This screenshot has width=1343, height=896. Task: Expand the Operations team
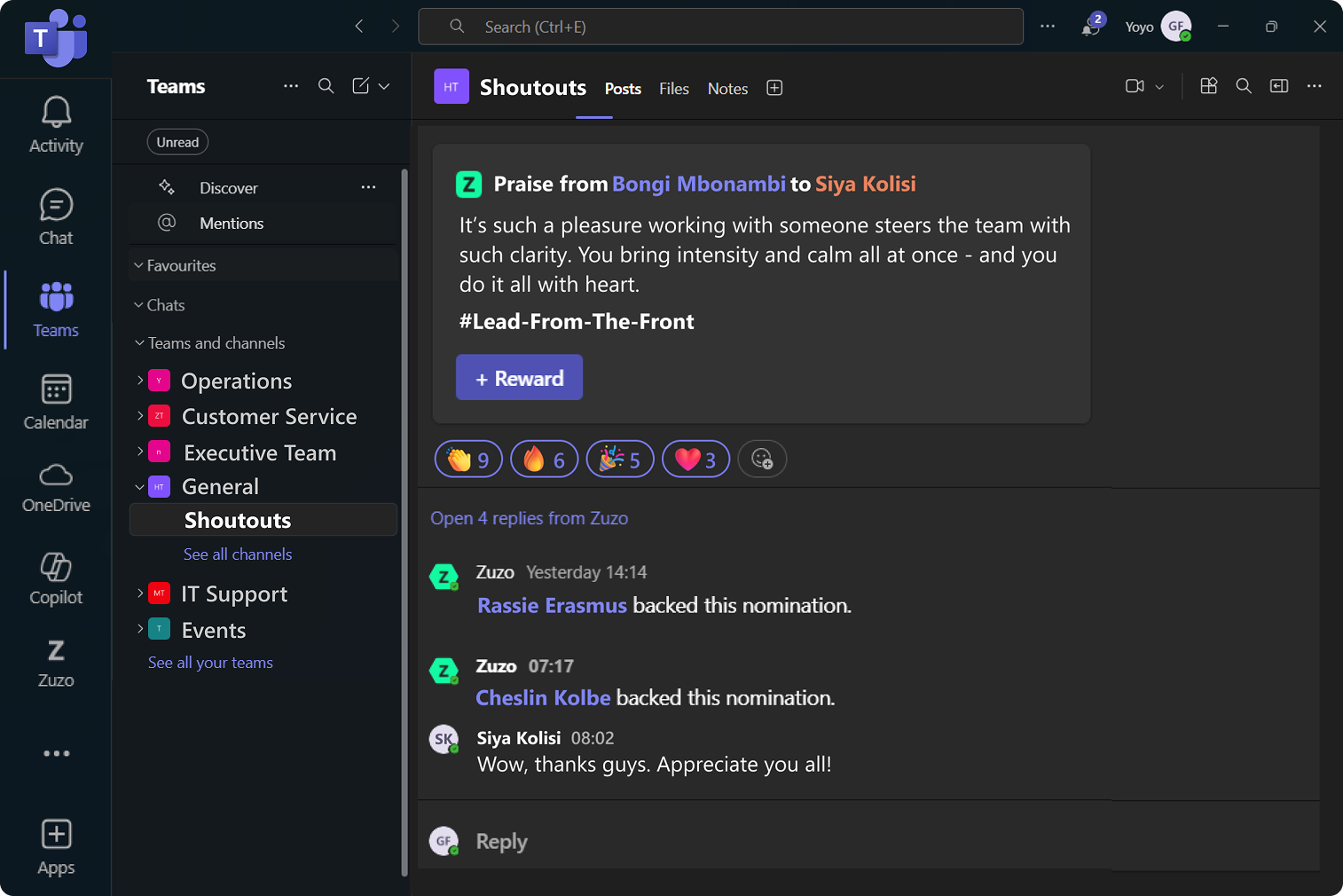pyautogui.click(x=140, y=381)
